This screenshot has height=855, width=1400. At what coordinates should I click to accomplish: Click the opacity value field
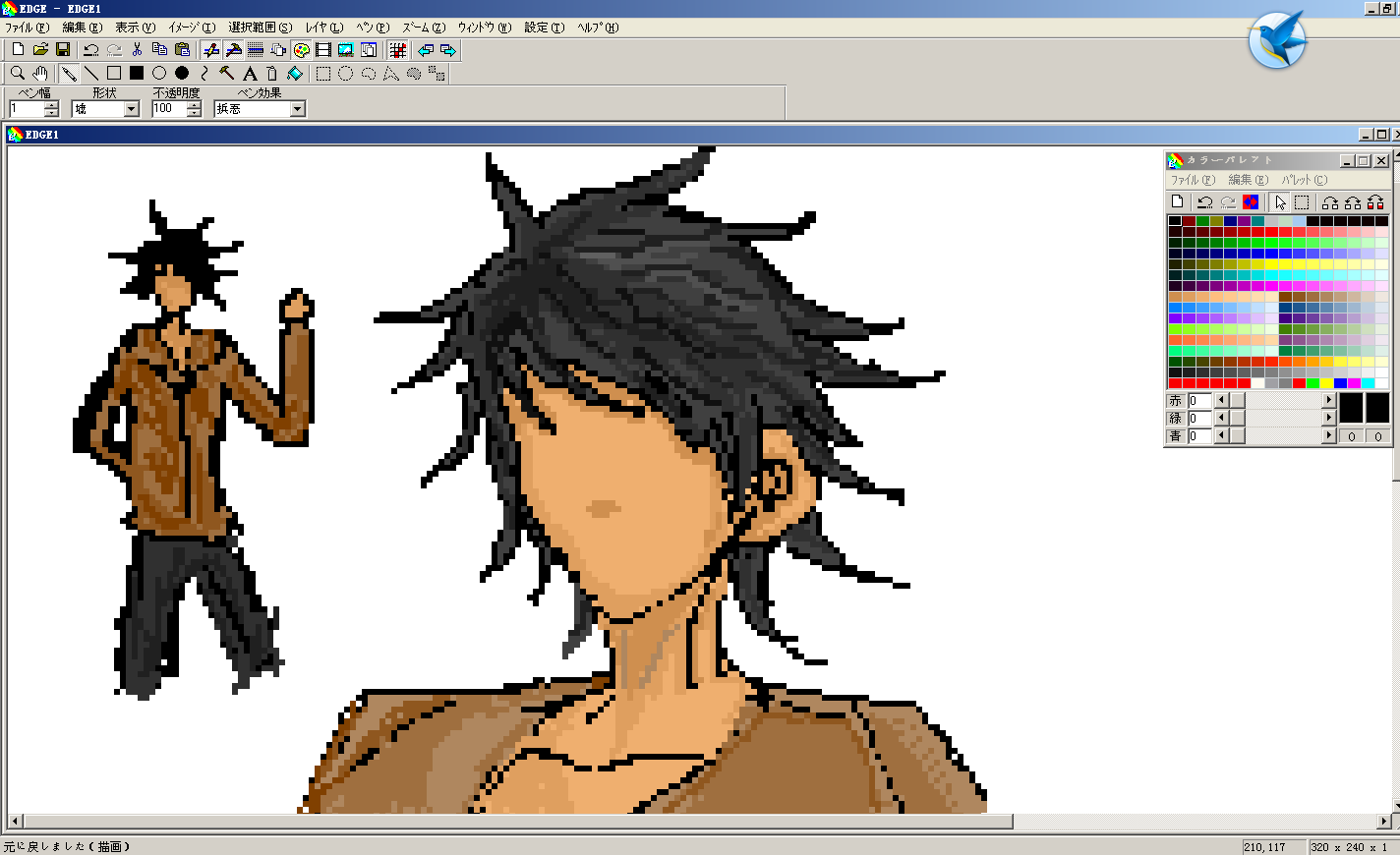pos(168,109)
